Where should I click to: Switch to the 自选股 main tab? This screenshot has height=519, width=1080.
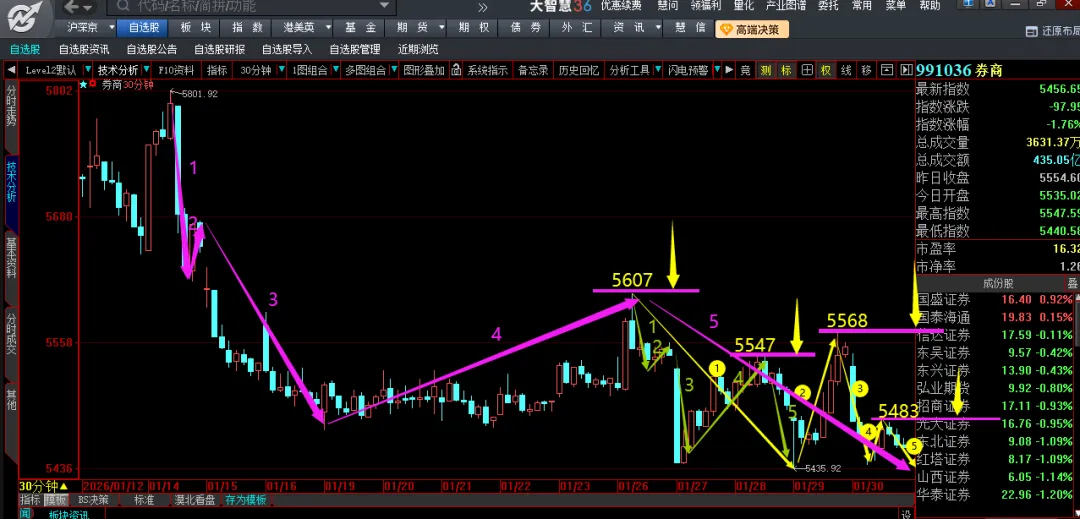(143, 28)
